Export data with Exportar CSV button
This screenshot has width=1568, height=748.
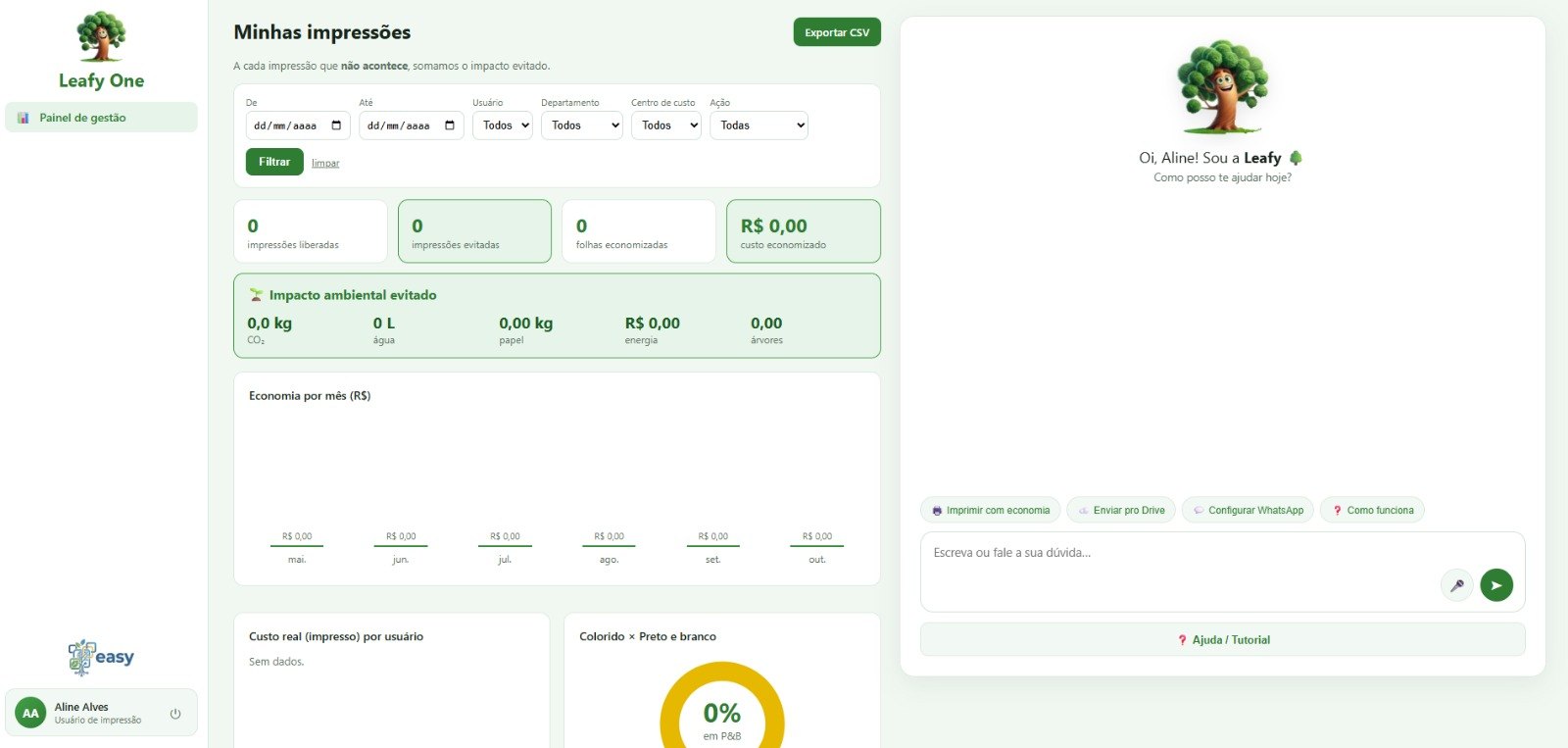coord(837,32)
